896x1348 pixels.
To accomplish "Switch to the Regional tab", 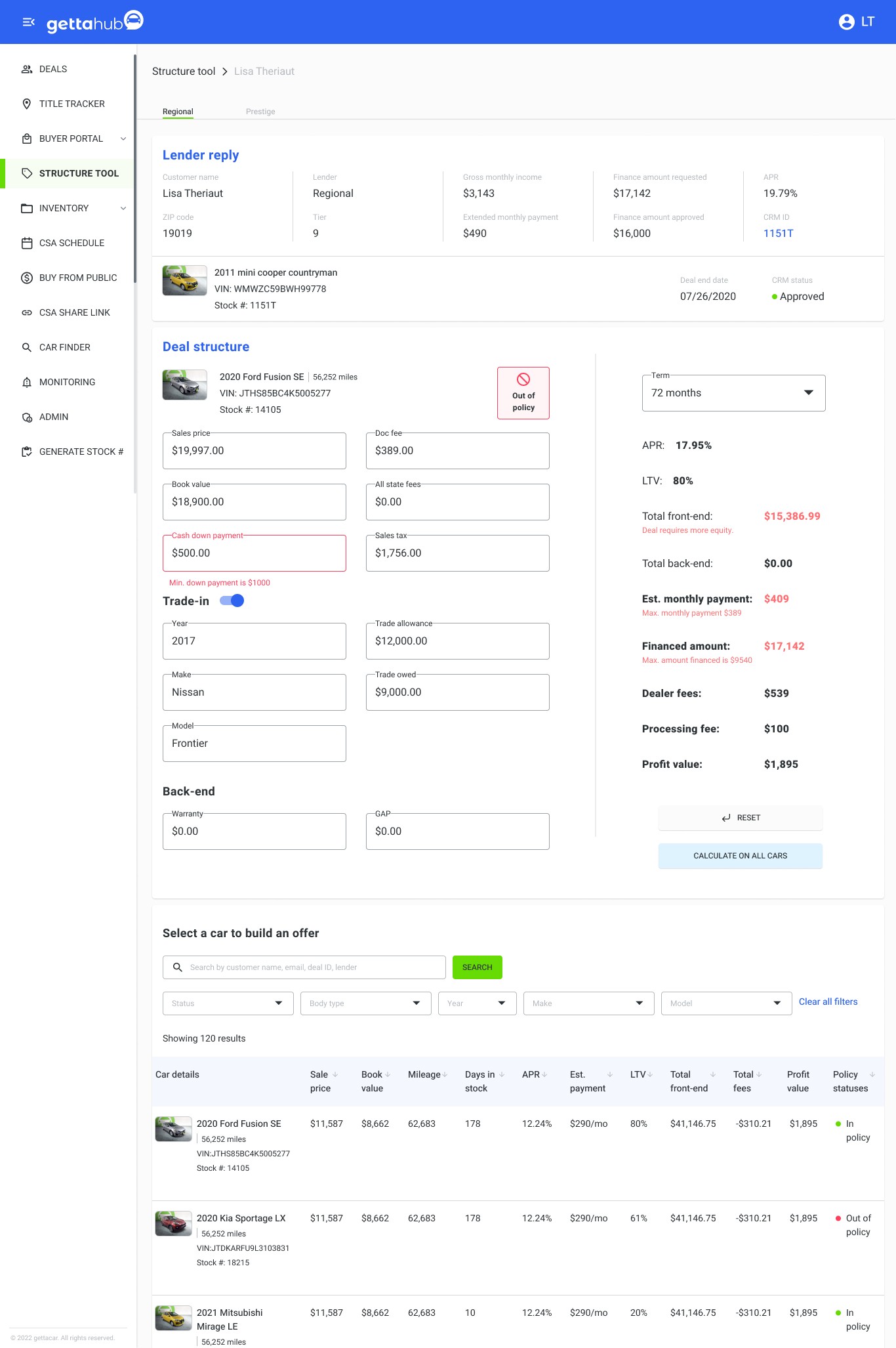I will coord(178,112).
